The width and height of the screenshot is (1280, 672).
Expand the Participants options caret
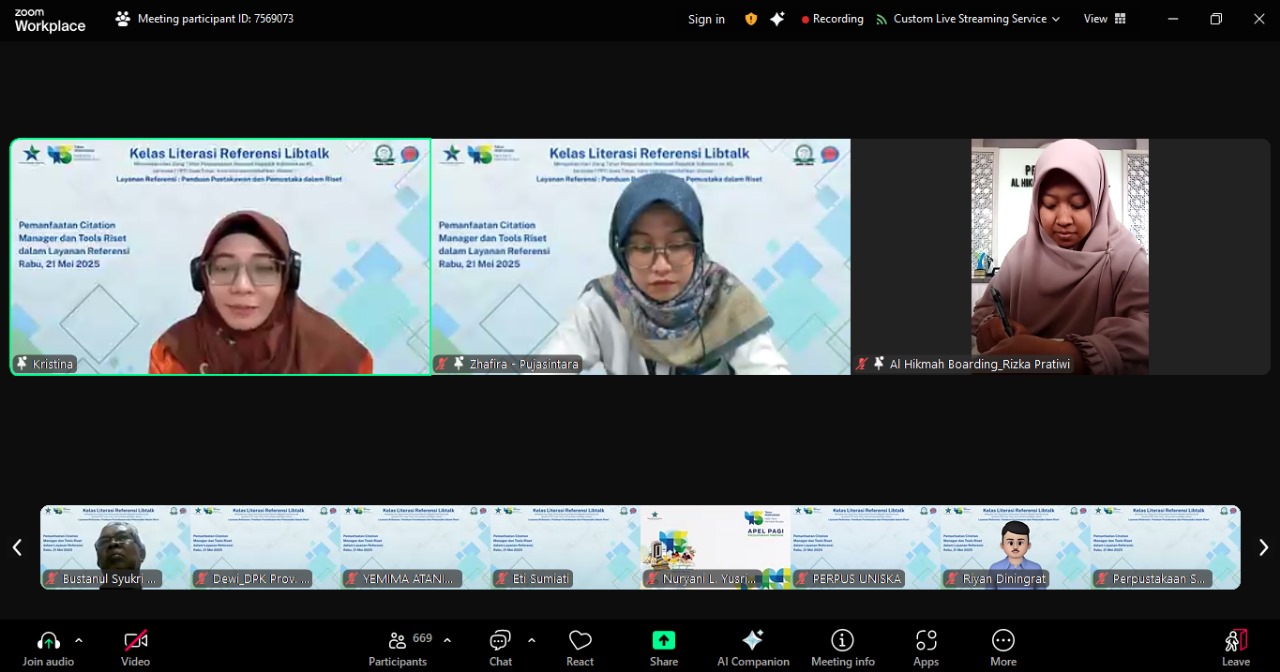pos(447,640)
